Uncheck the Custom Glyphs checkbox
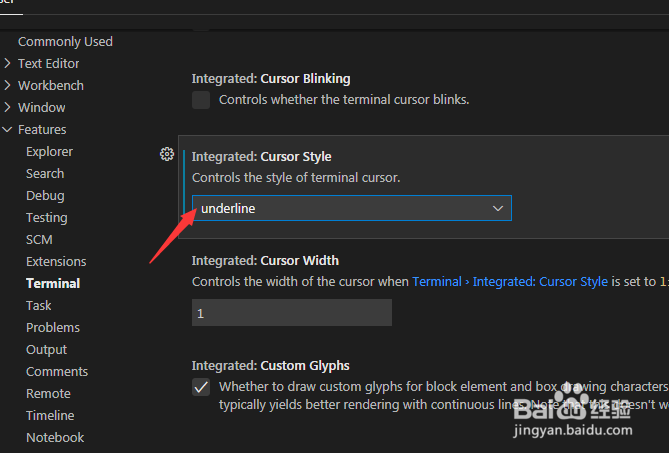The image size is (669, 453). click(201, 387)
